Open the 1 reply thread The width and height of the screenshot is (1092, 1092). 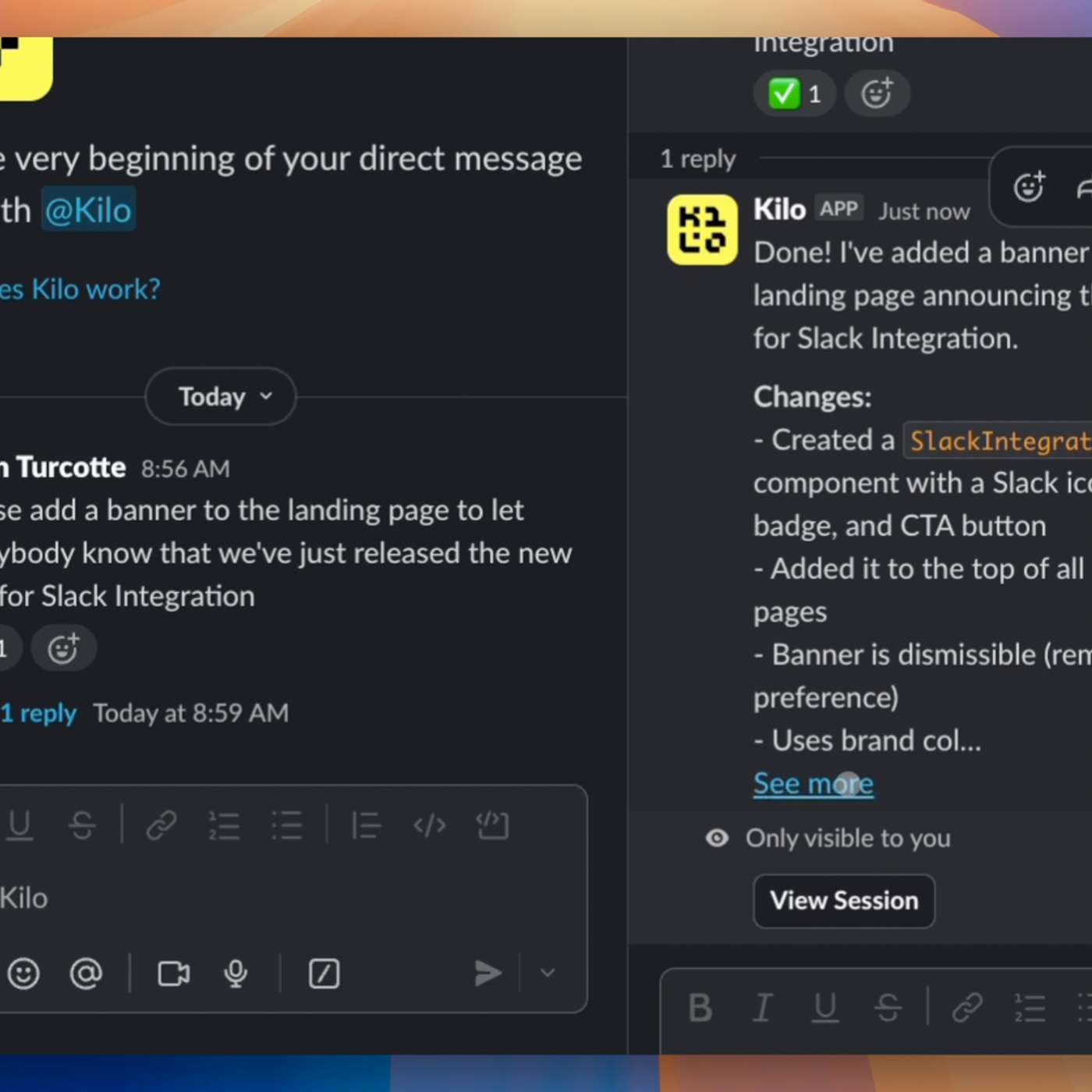(x=37, y=712)
